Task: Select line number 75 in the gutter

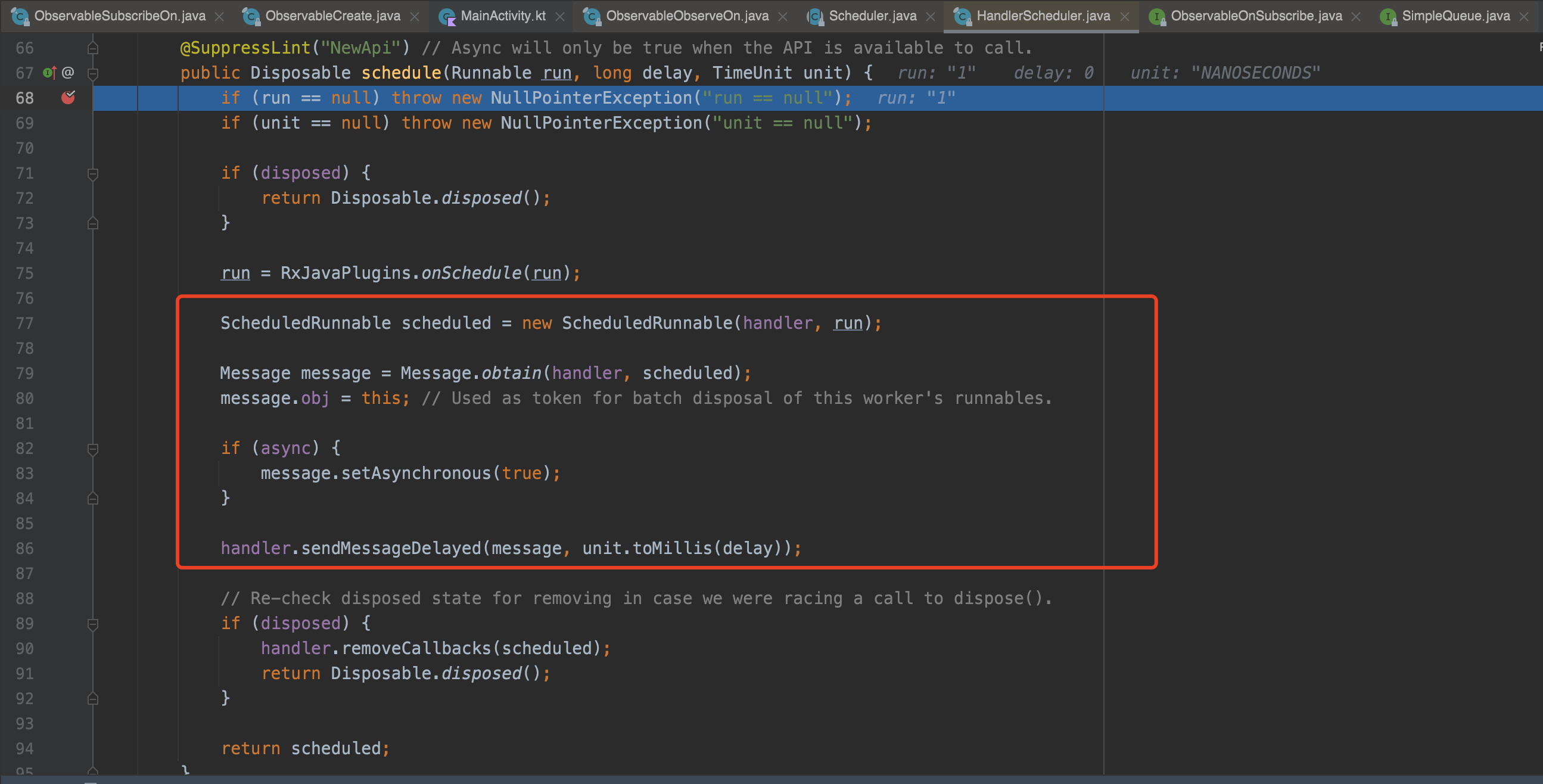Action: (24, 273)
